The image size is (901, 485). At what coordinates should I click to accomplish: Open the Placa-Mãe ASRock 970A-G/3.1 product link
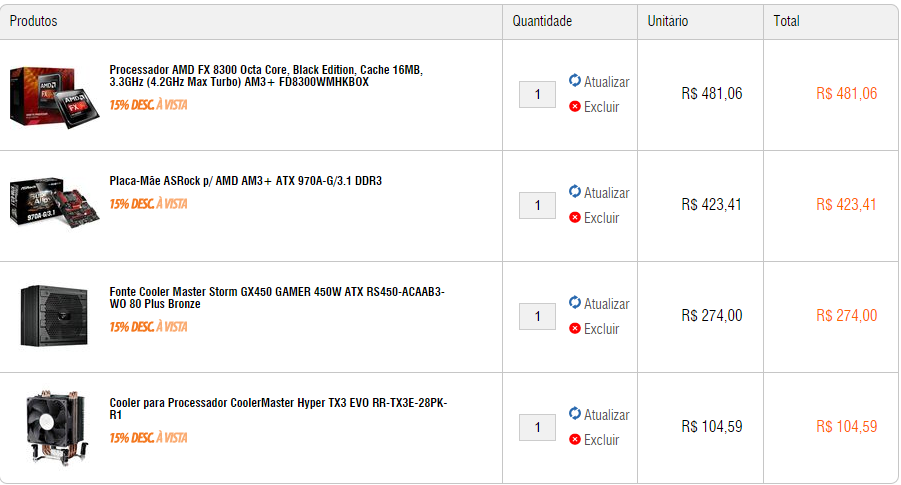(246, 180)
